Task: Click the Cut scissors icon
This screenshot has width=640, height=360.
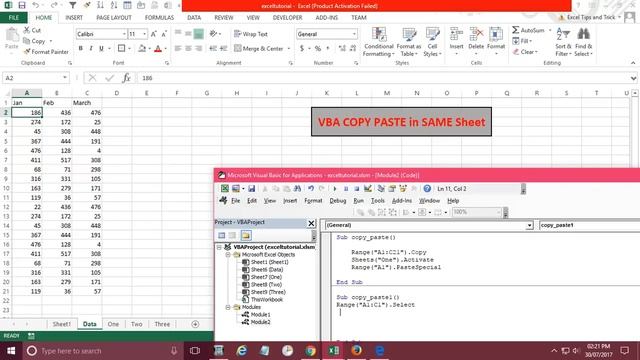Action: point(27,30)
